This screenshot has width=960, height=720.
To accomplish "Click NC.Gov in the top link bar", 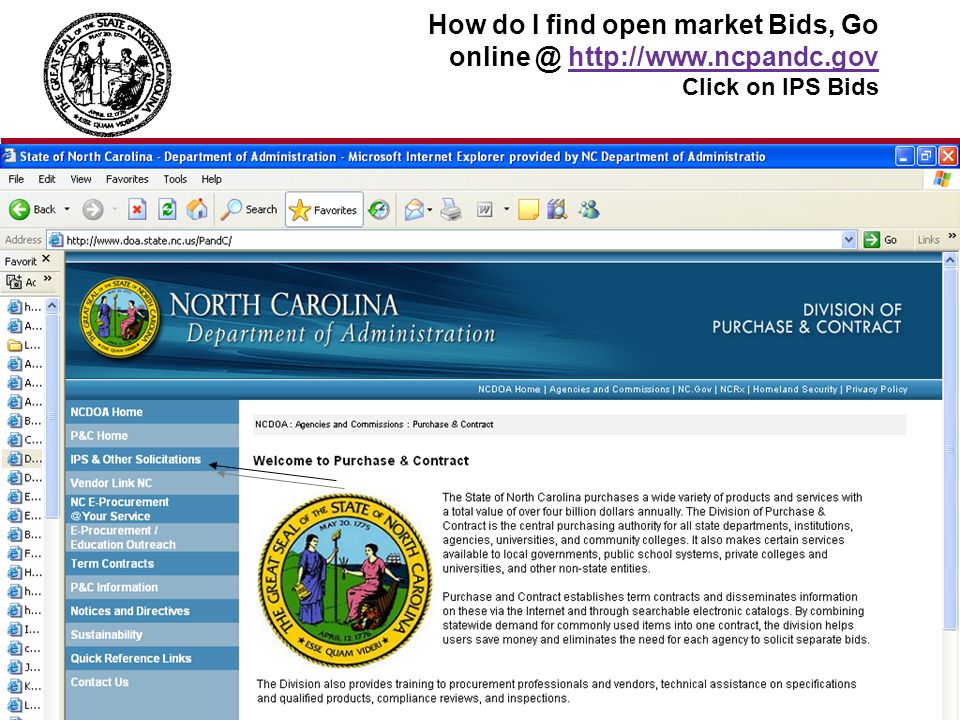I will (x=695, y=389).
